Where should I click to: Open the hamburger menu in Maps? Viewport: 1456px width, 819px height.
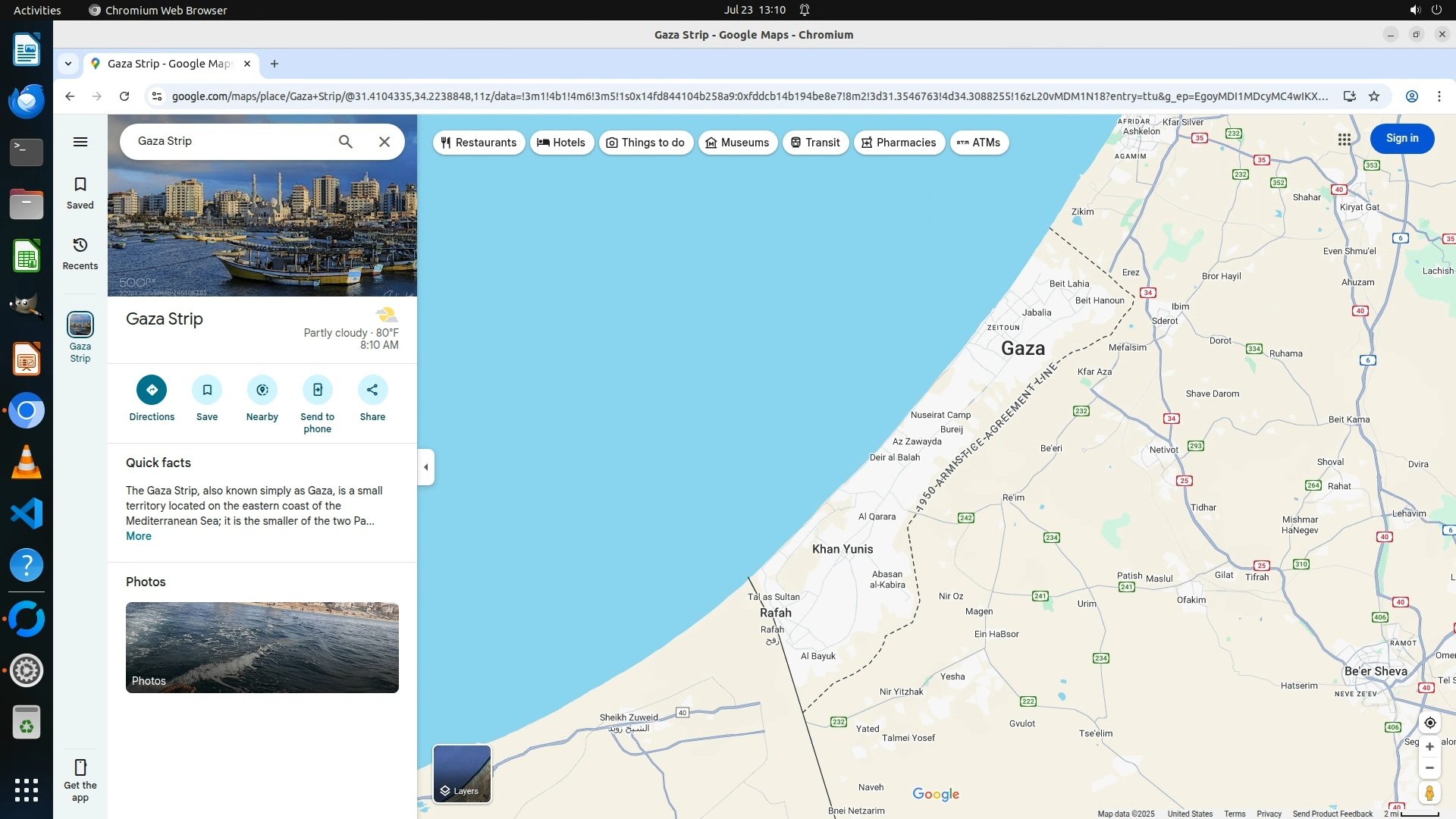click(80, 142)
